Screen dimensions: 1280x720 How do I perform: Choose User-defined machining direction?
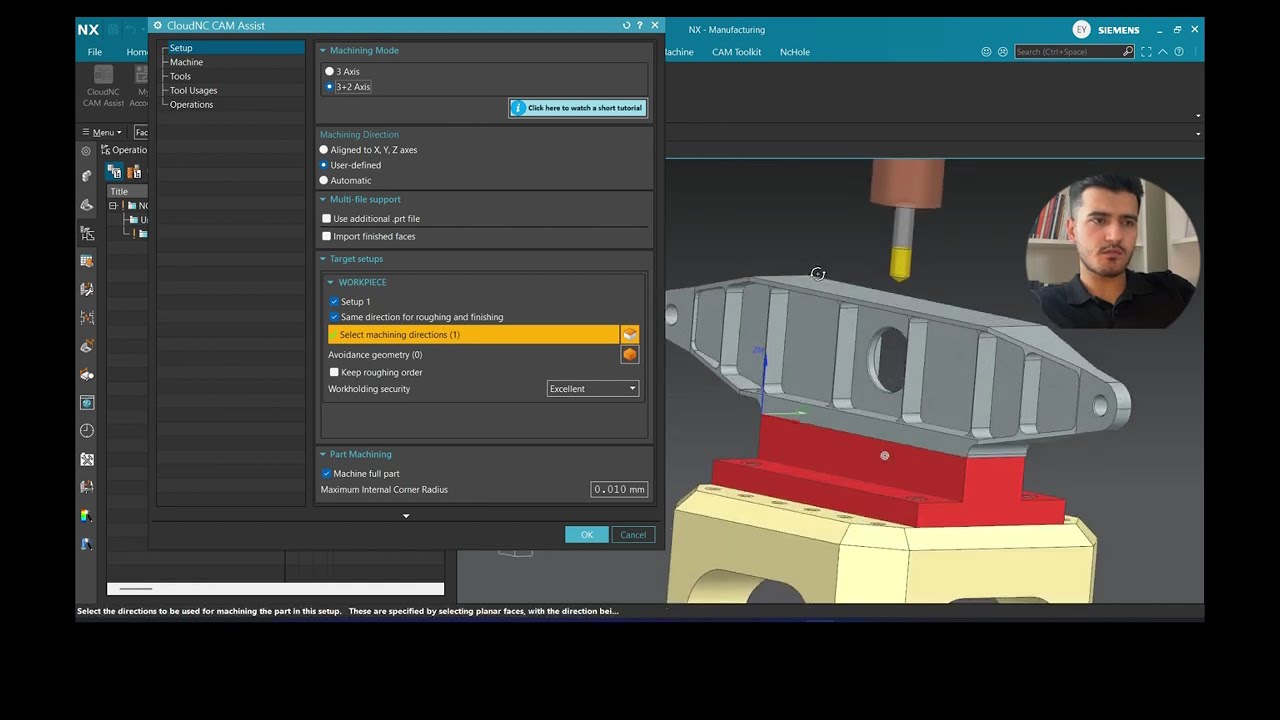[323, 165]
